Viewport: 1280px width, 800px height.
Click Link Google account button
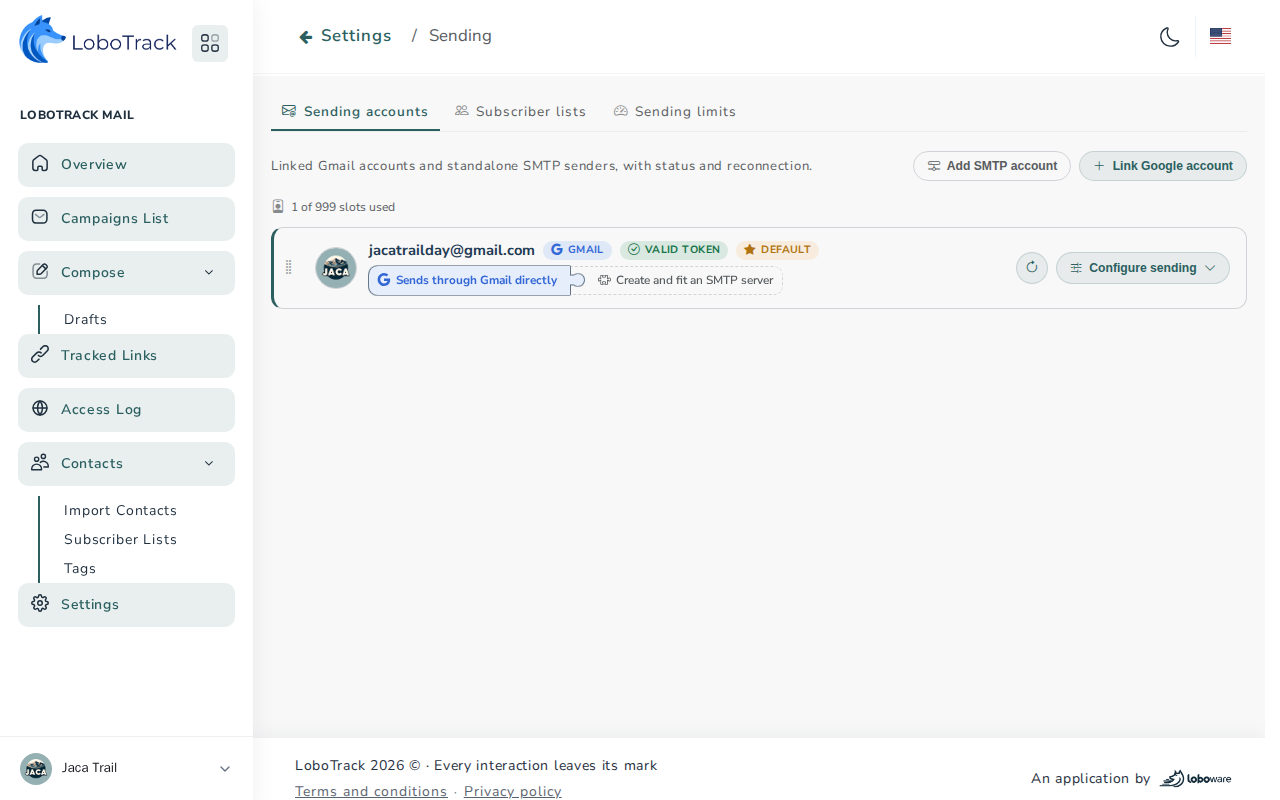coord(1163,166)
